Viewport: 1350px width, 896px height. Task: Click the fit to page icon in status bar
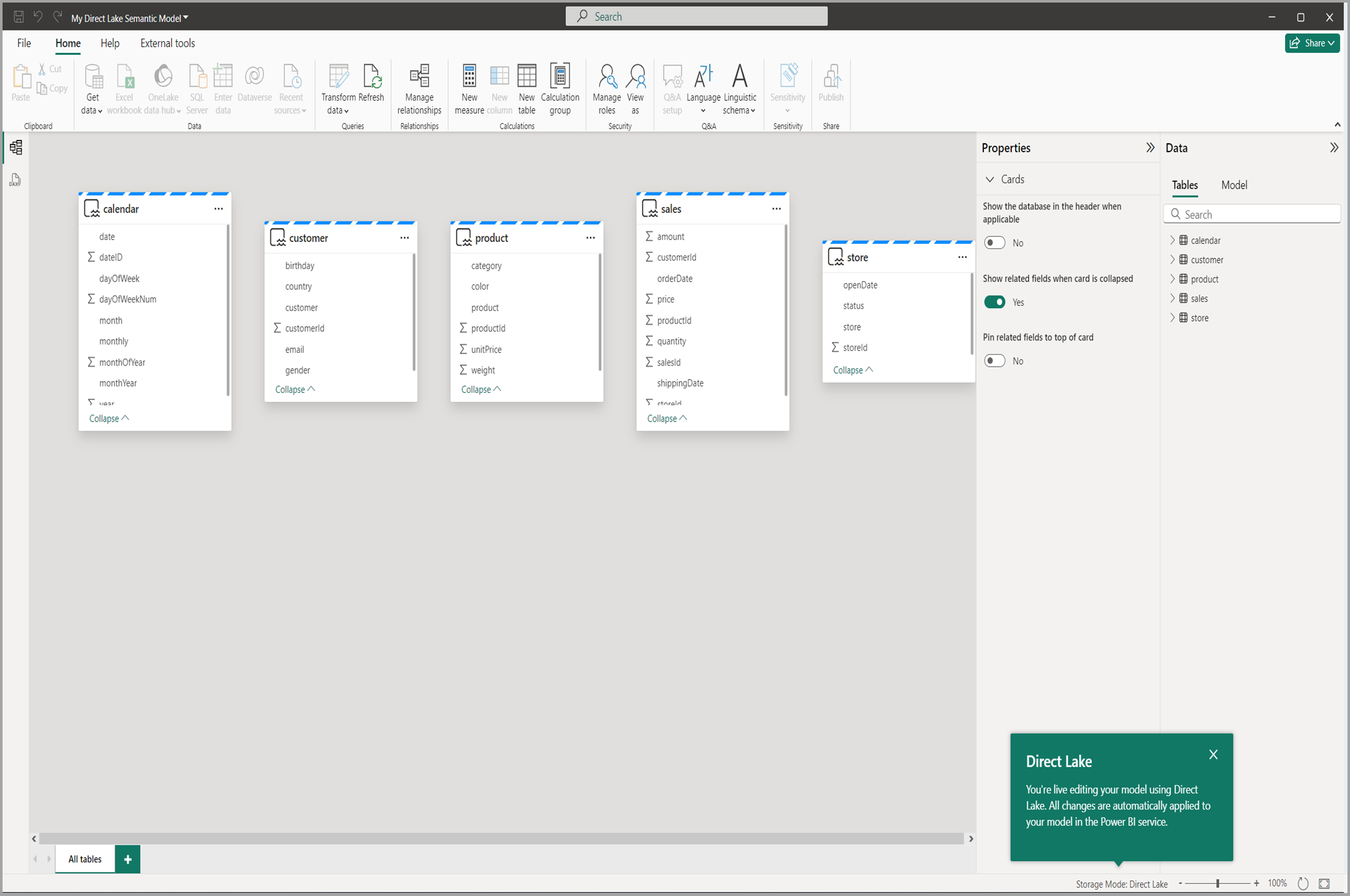[1325, 883]
